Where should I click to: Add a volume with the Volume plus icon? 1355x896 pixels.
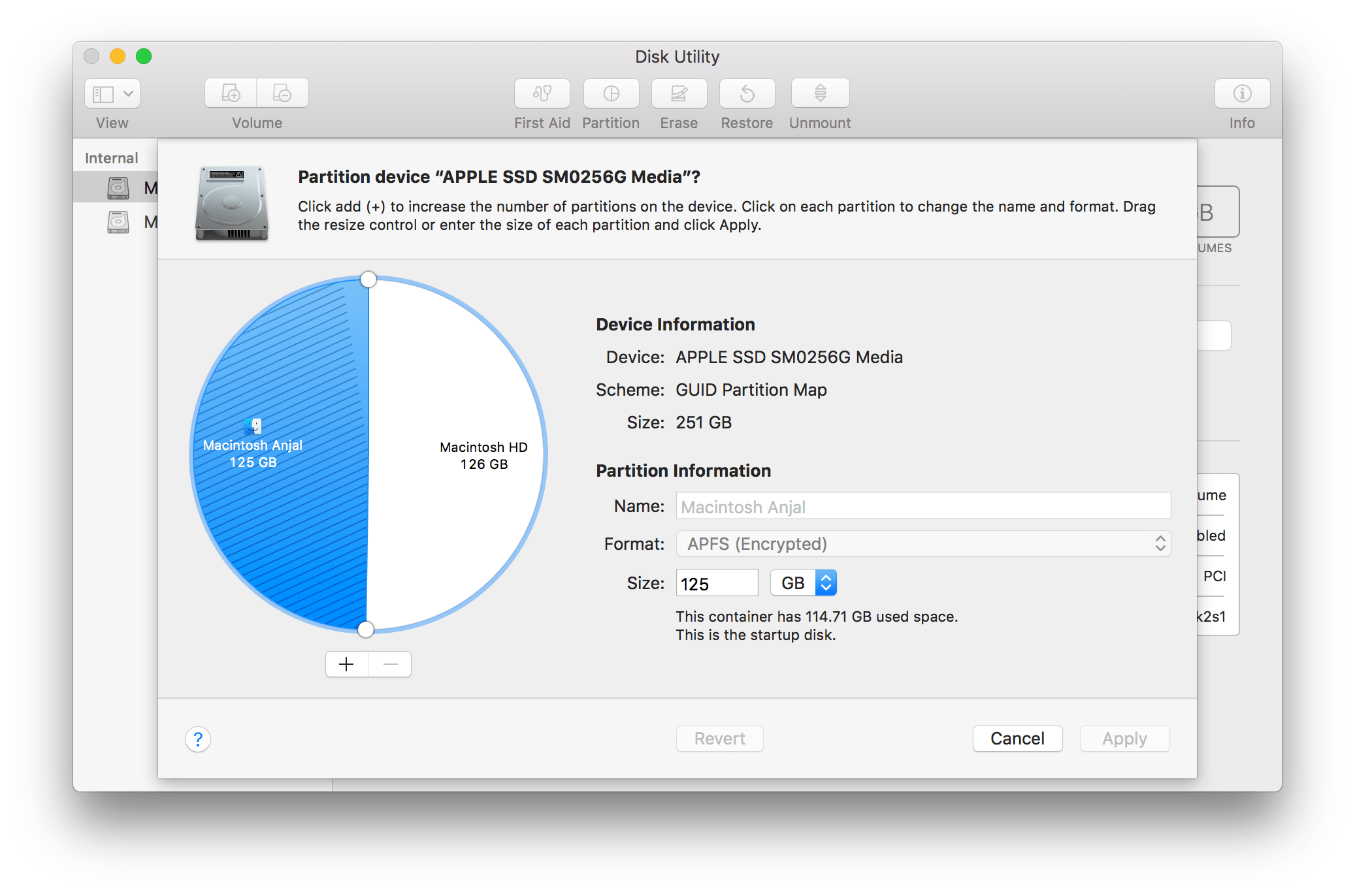[x=230, y=93]
